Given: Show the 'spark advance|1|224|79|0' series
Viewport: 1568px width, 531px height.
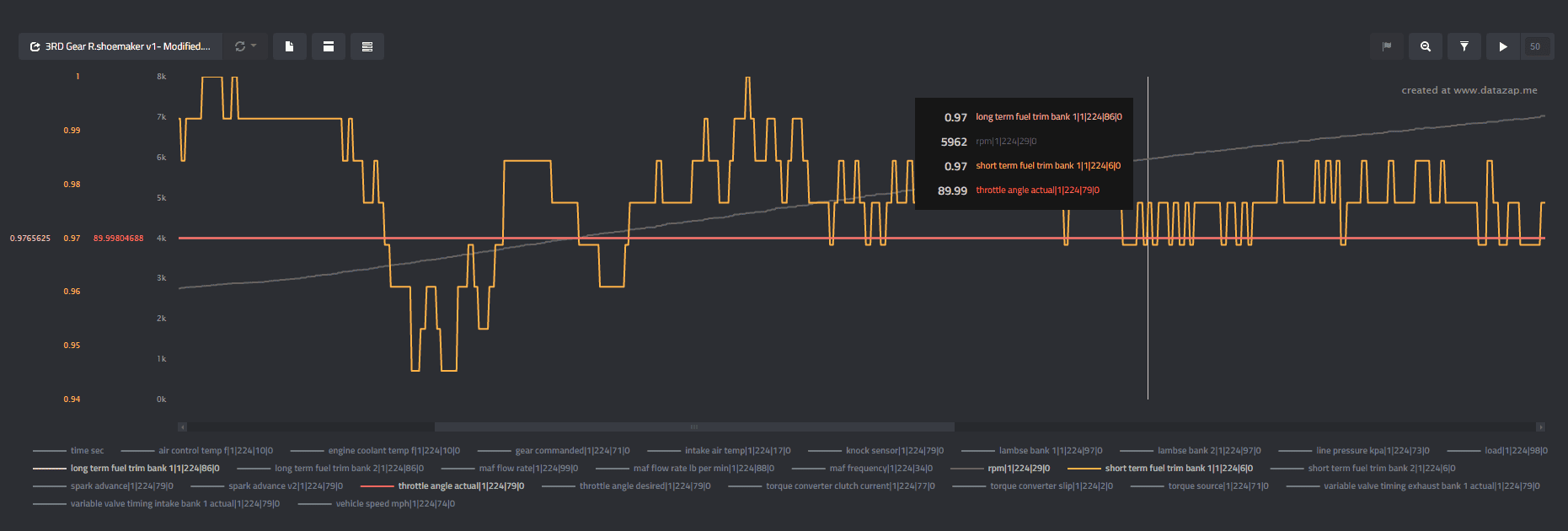Looking at the screenshot, I should point(103,486).
